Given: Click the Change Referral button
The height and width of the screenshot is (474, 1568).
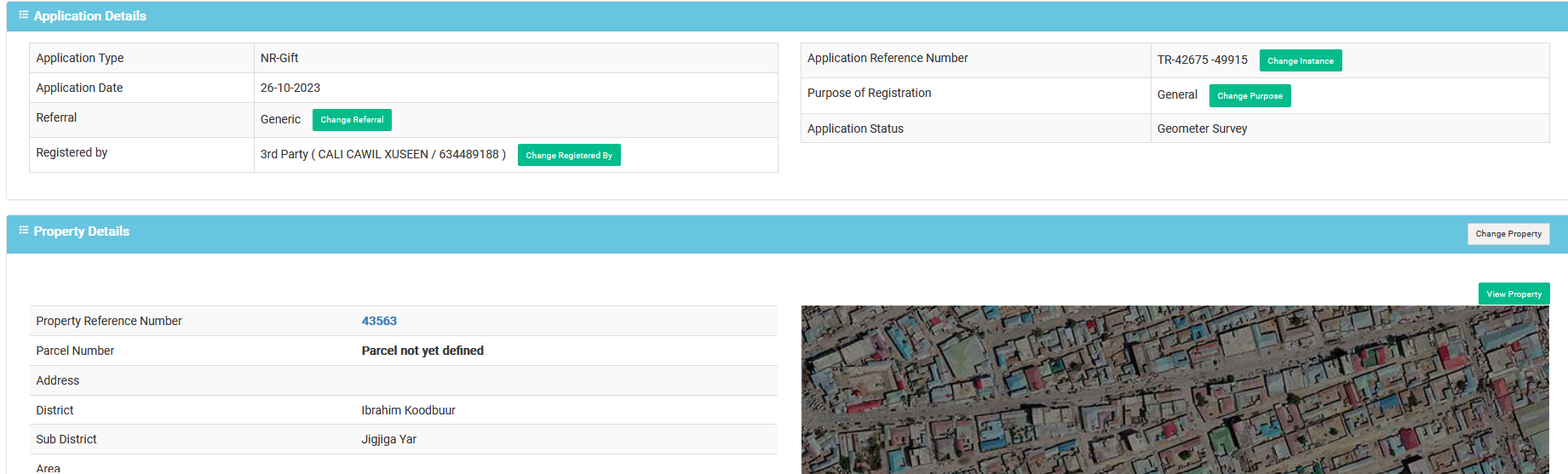Looking at the screenshot, I should pos(352,120).
